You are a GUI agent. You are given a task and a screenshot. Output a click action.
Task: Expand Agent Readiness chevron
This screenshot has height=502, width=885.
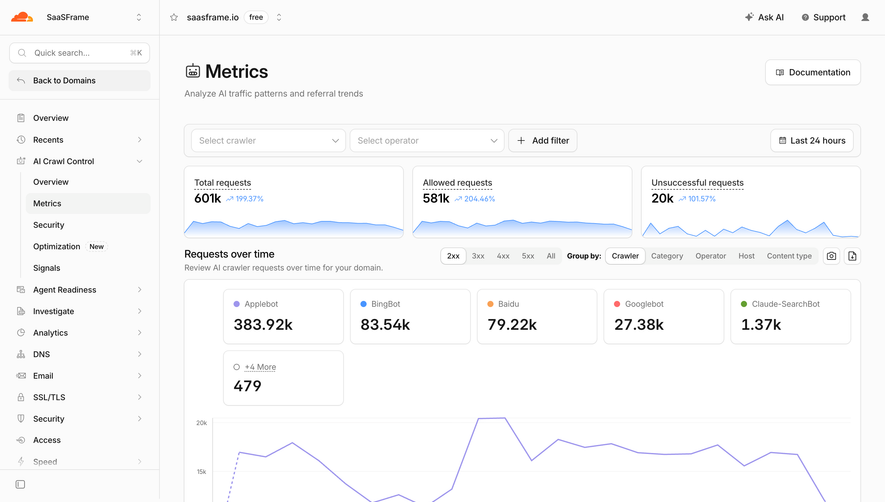pyautogui.click(x=139, y=290)
